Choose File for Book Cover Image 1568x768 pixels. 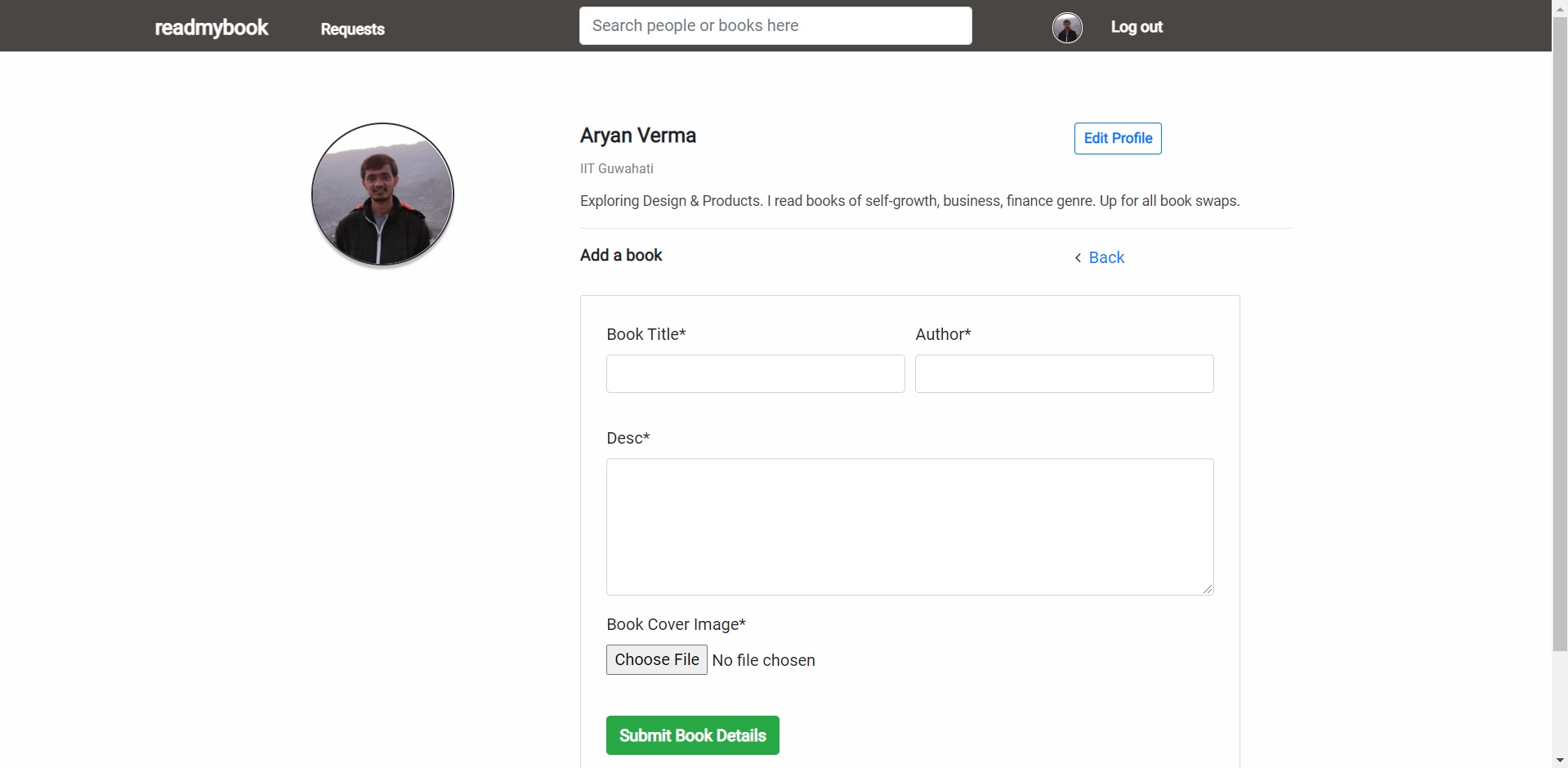656,659
